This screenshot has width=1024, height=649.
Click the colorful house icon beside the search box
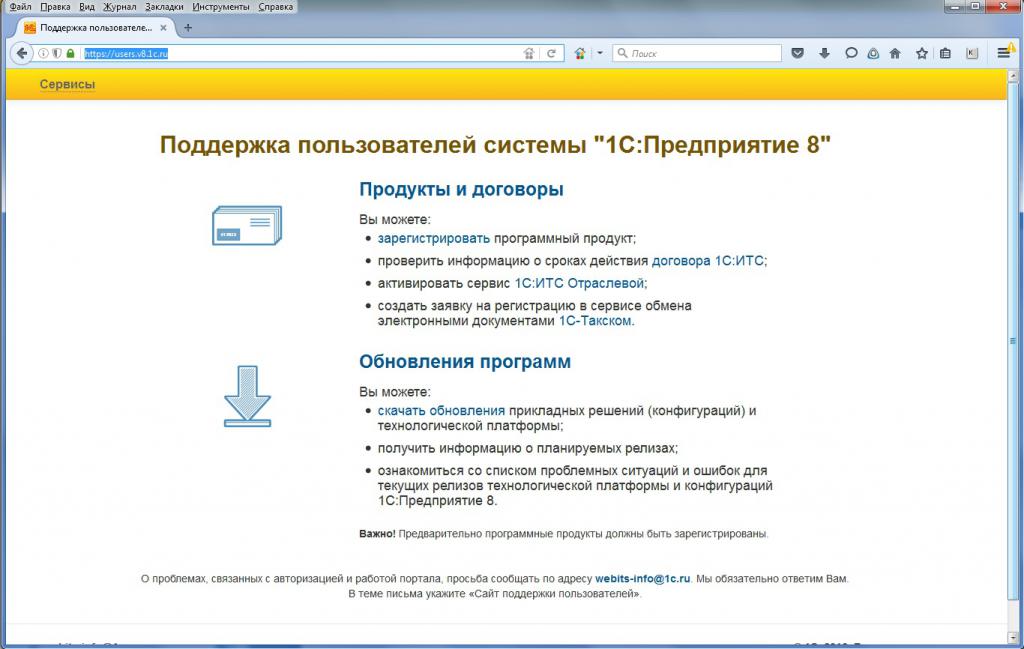(579, 54)
